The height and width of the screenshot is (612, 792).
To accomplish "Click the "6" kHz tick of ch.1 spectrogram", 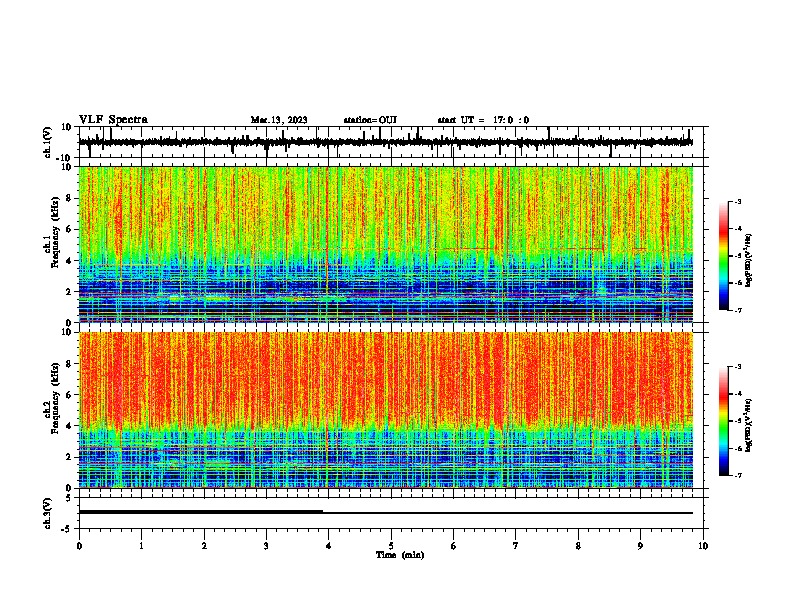I will coord(69,230).
